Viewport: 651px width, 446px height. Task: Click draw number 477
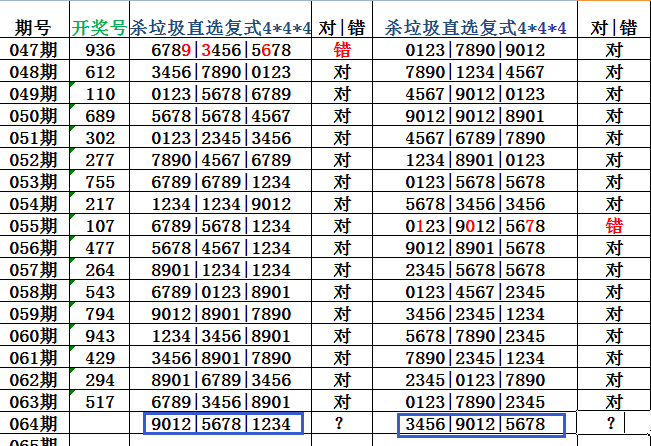coord(100,248)
